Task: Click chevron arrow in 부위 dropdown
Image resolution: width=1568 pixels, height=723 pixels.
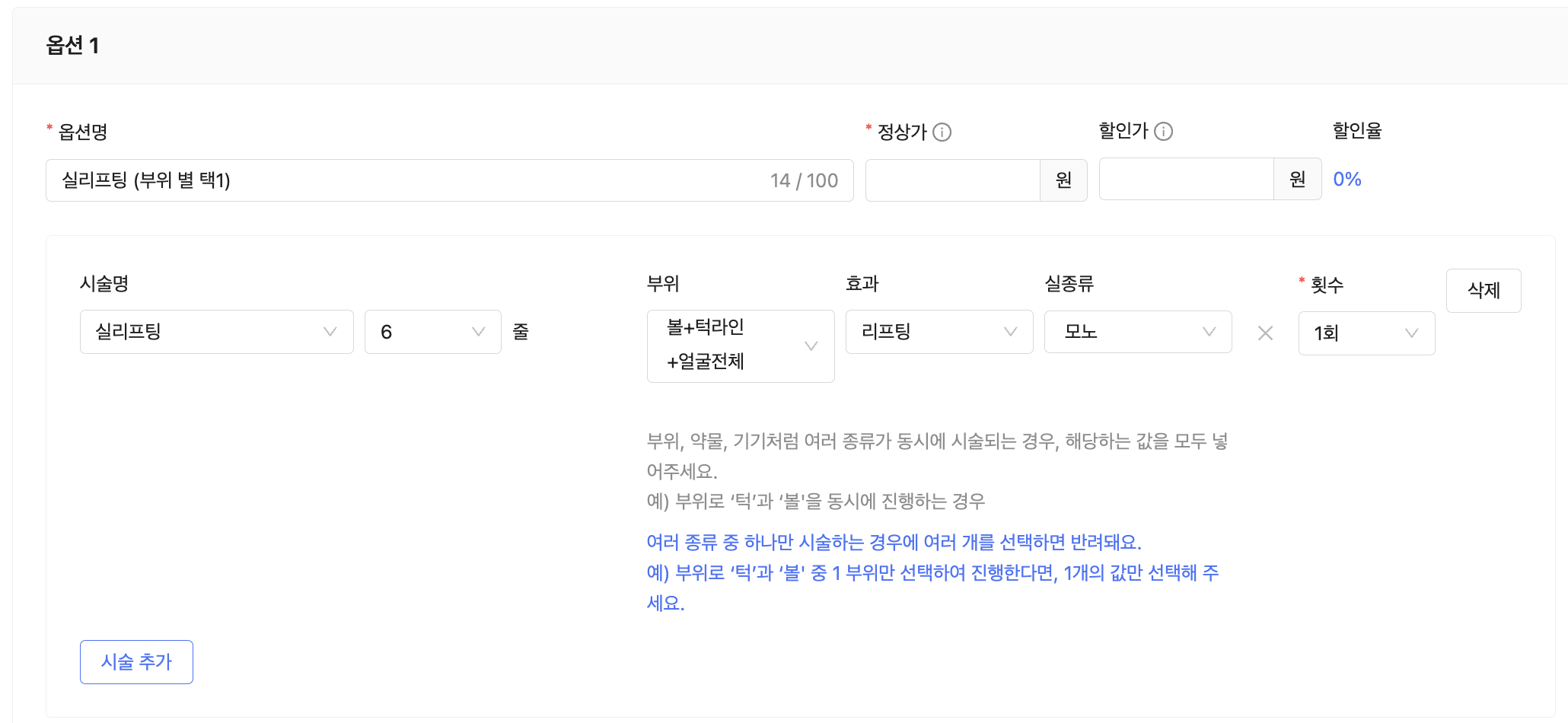Action: [x=811, y=346]
